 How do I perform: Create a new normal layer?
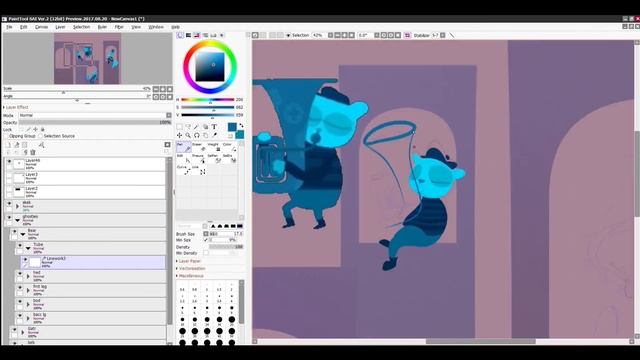(x=8, y=145)
